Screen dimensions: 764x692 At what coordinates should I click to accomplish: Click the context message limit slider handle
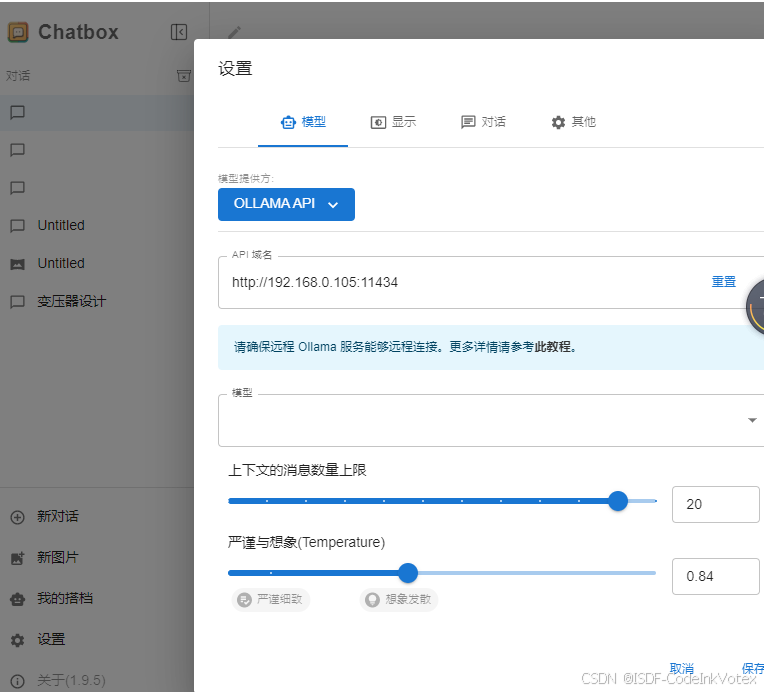pos(618,501)
